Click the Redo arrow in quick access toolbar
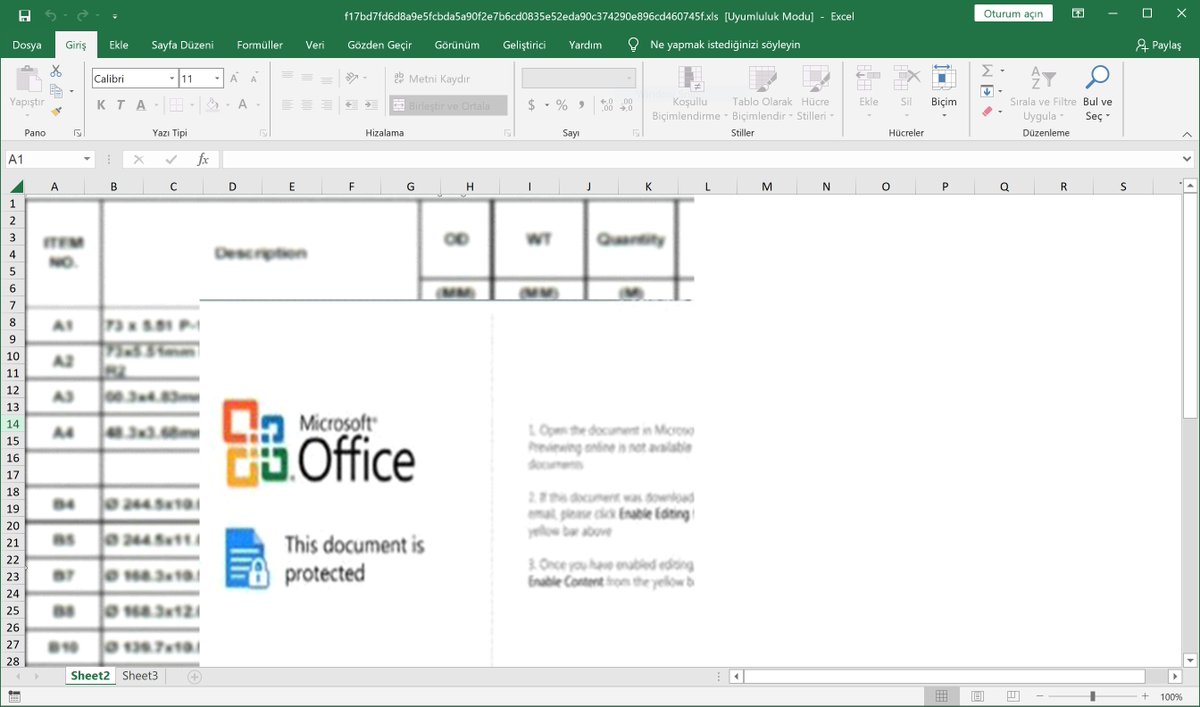The height and width of the screenshot is (707, 1200). (83, 15)
